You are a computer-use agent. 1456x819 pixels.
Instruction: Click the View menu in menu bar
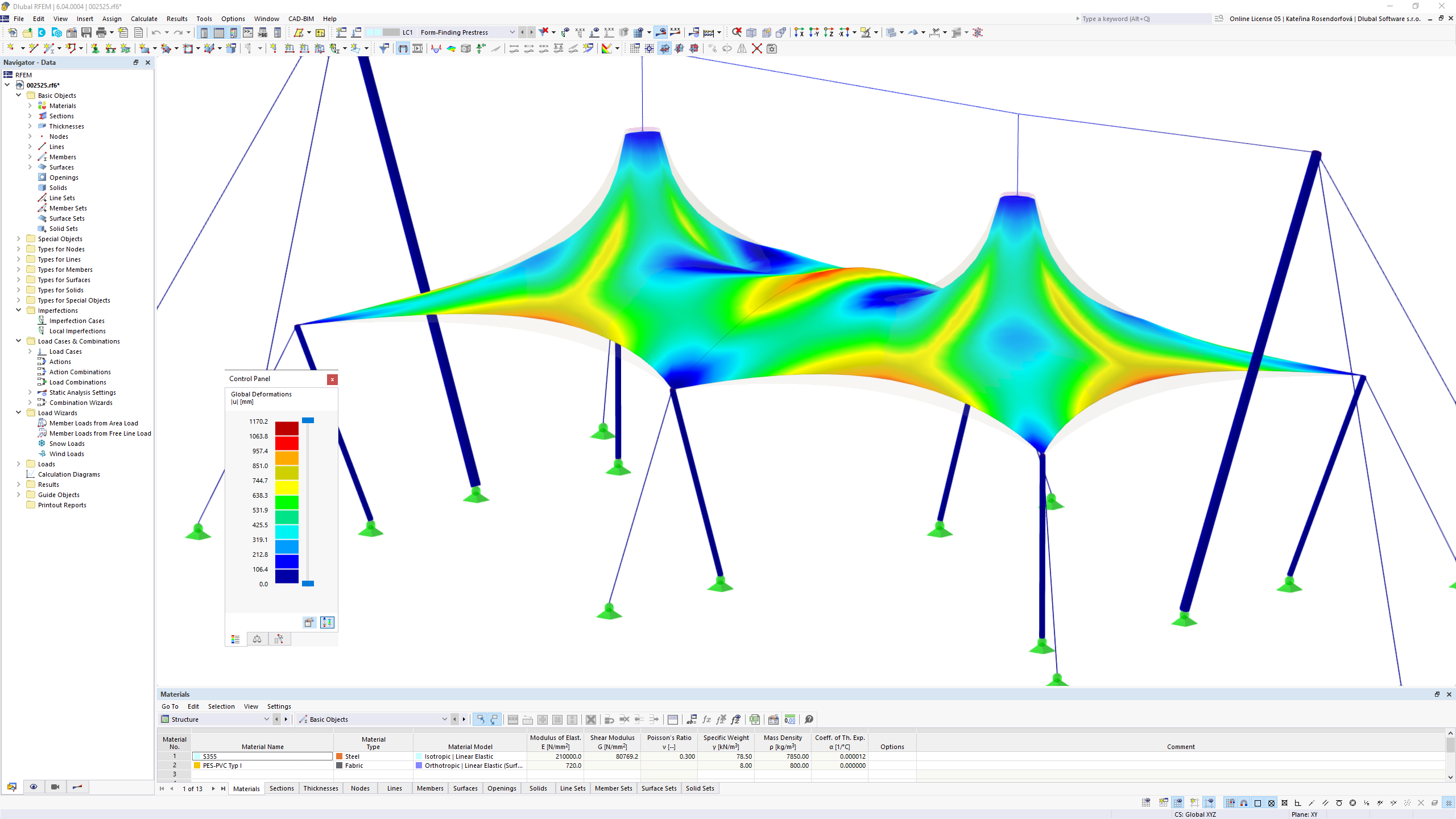point(59,18)
